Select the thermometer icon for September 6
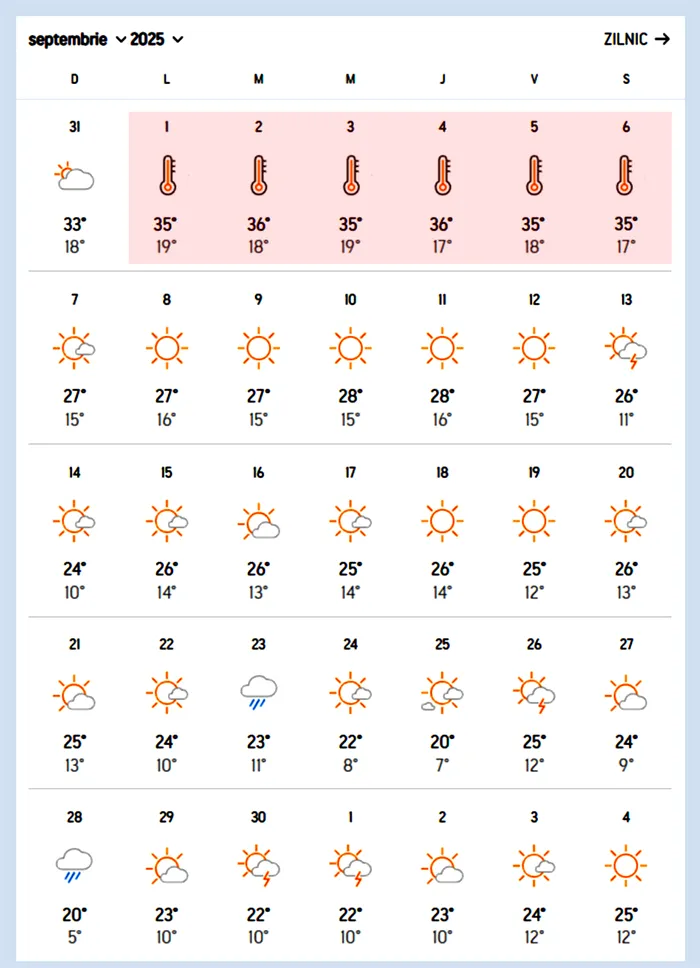 point(626,176)
